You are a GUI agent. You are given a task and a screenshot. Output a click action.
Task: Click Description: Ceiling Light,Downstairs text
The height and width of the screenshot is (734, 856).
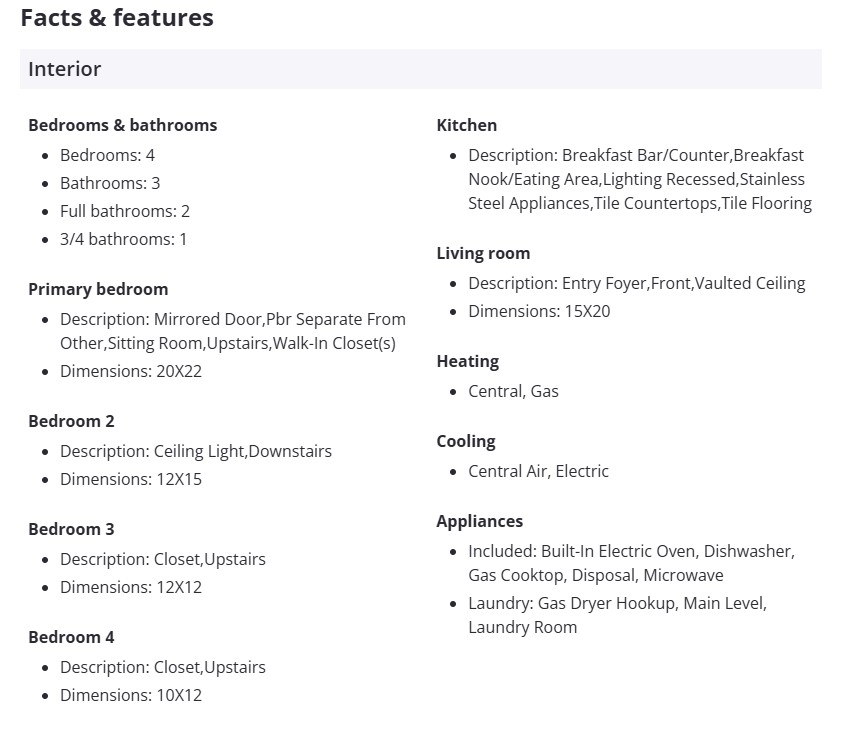(195, 451)
